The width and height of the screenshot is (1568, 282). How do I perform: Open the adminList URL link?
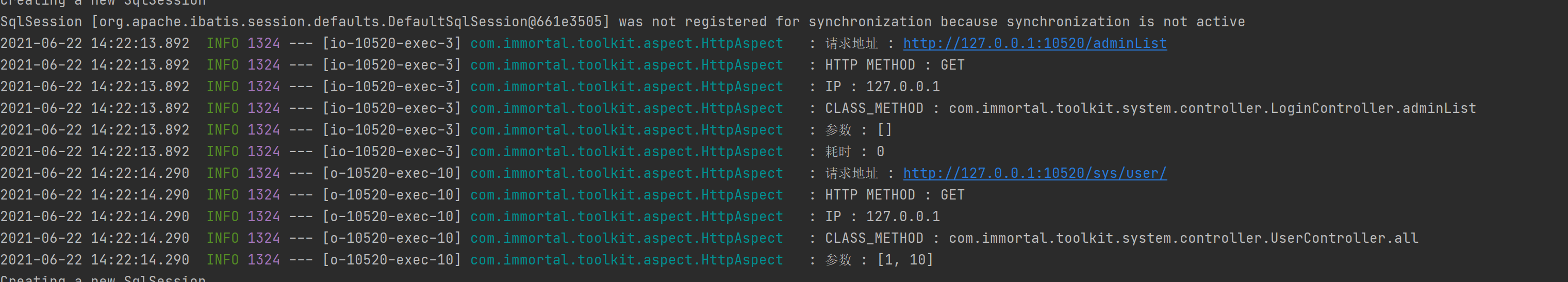coord(1034,43)
